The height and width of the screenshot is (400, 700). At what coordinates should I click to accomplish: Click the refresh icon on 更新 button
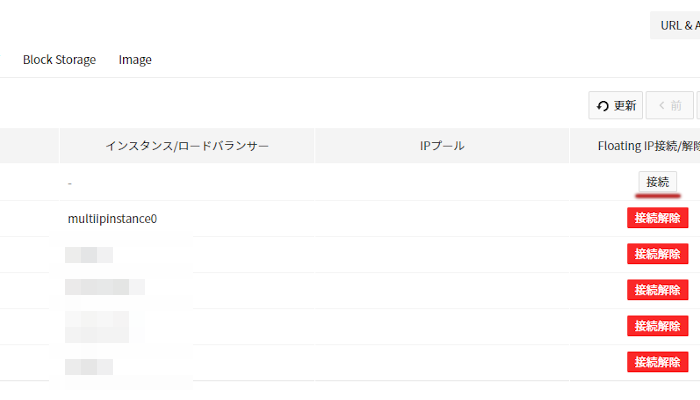coord(603,106)
